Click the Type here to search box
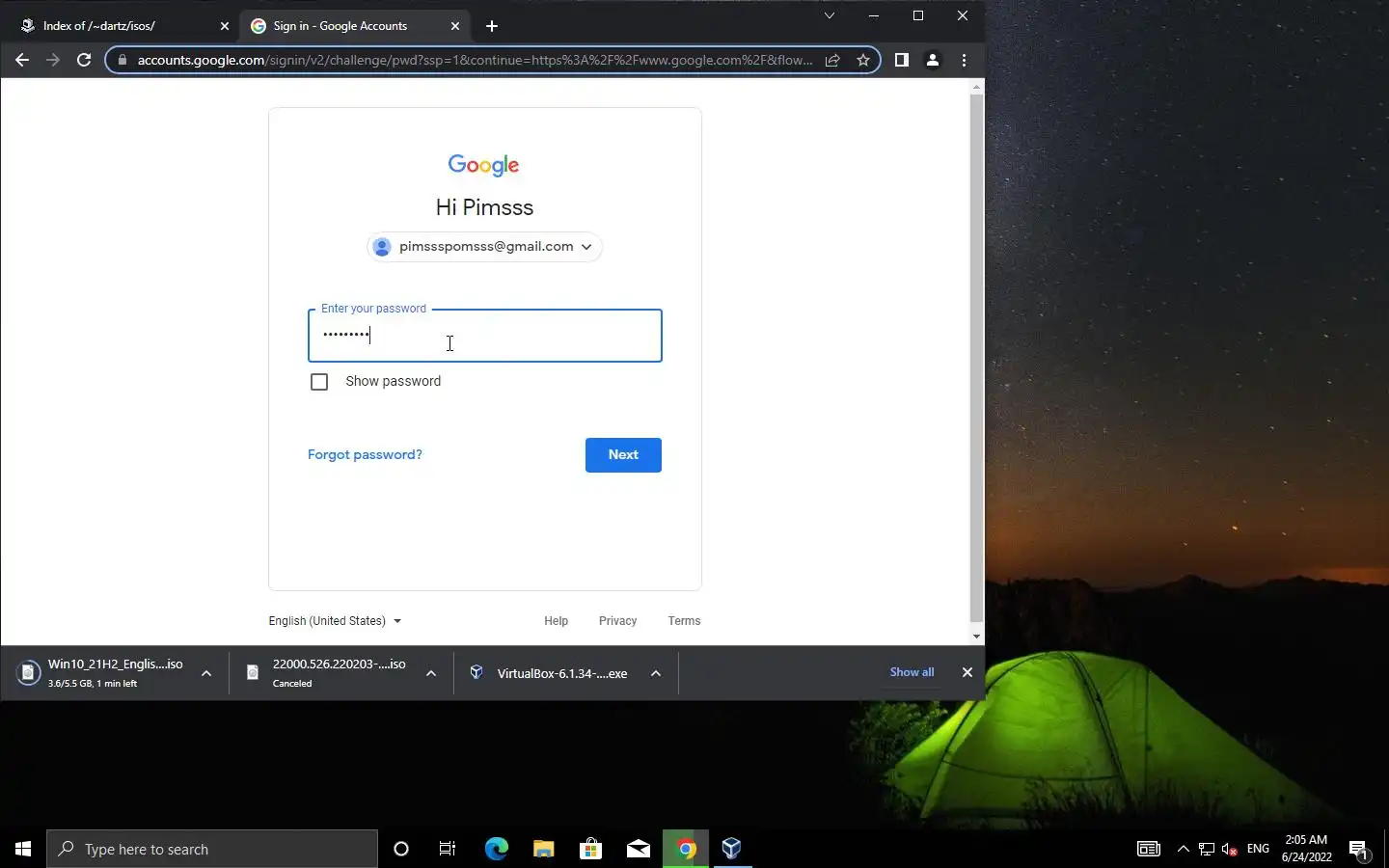This screenshot has height=868, width=1389. pos(212,849)
